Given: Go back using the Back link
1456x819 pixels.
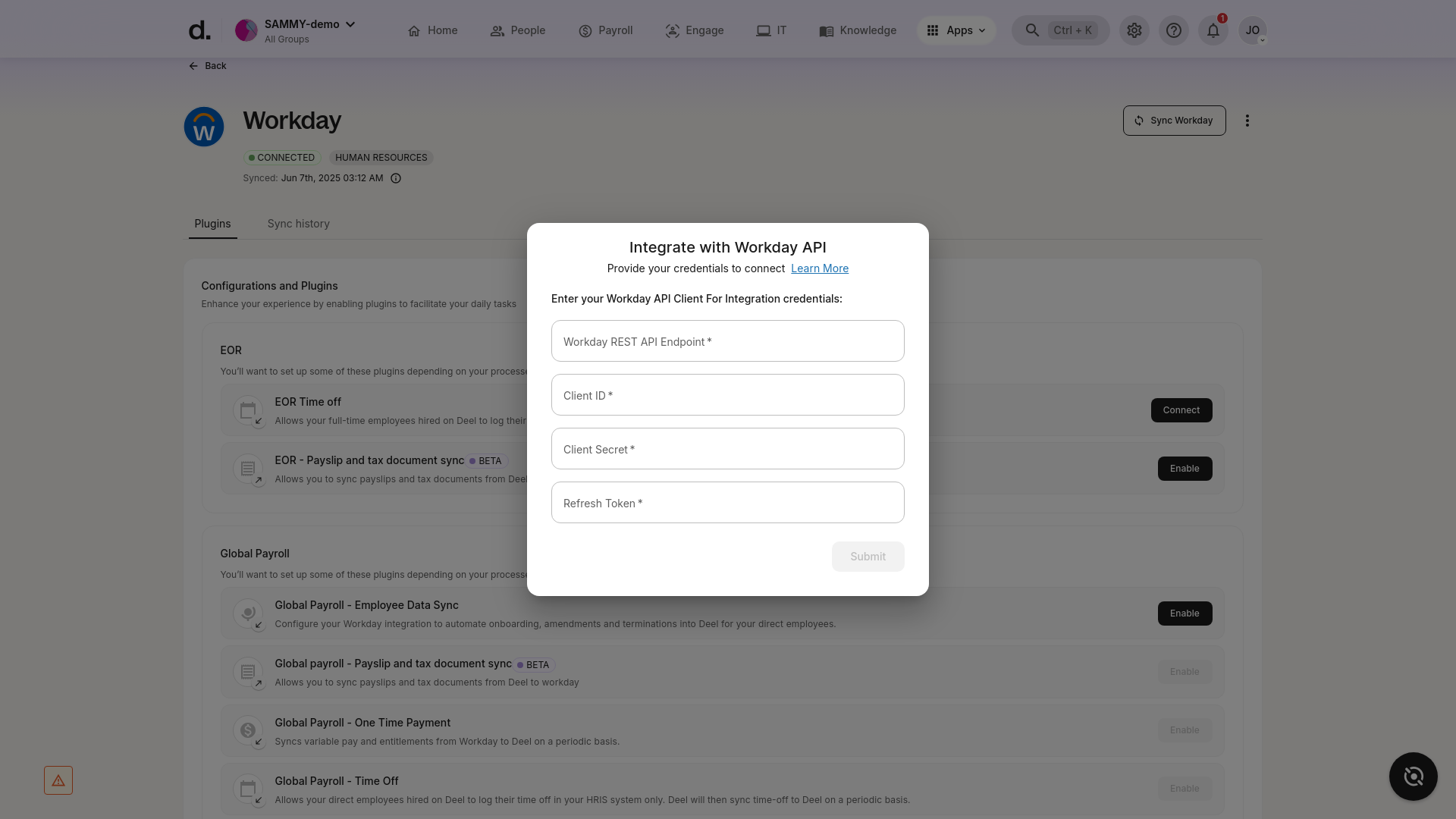Looking at the screenshot, I should (x=207, y=66).
